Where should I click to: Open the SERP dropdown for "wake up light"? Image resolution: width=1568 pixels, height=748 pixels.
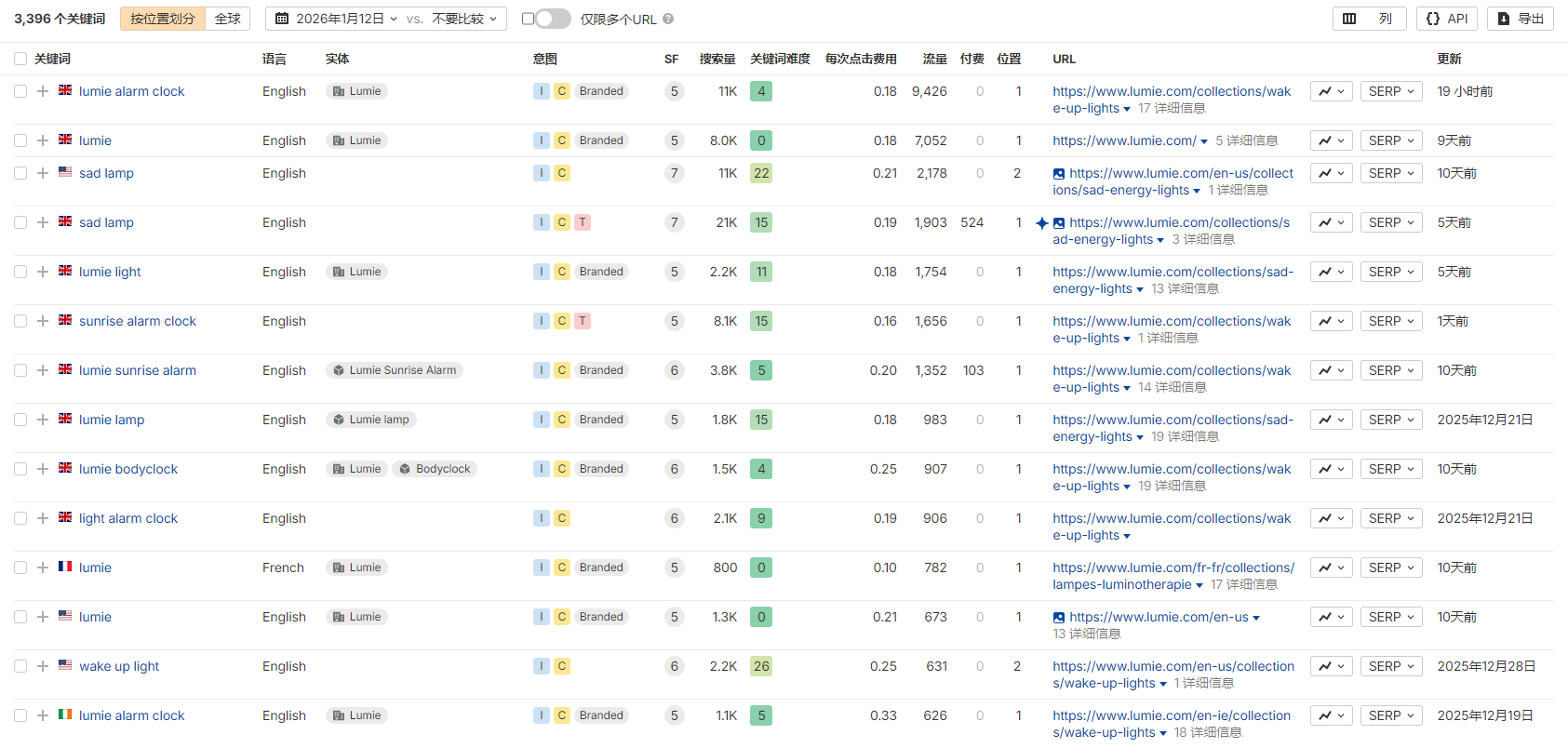pos(1391,666)
